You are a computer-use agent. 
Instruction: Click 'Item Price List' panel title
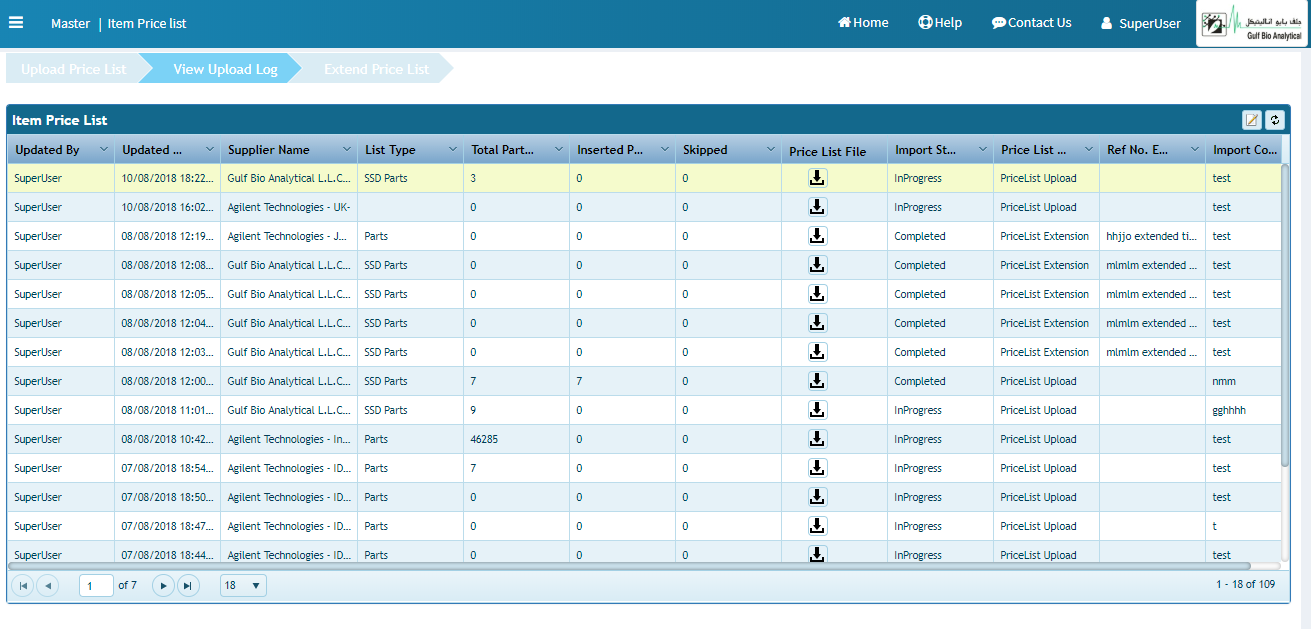(60, 120)
